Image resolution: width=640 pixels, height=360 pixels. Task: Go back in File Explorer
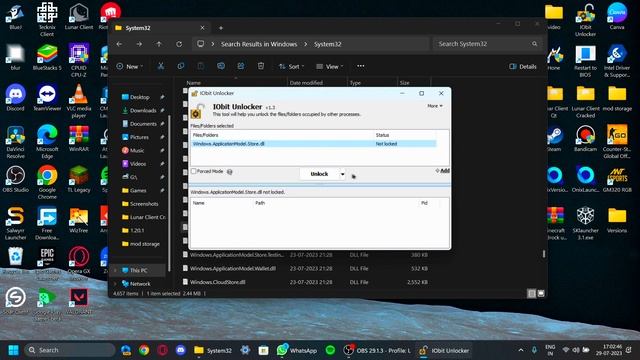(119, 44)
